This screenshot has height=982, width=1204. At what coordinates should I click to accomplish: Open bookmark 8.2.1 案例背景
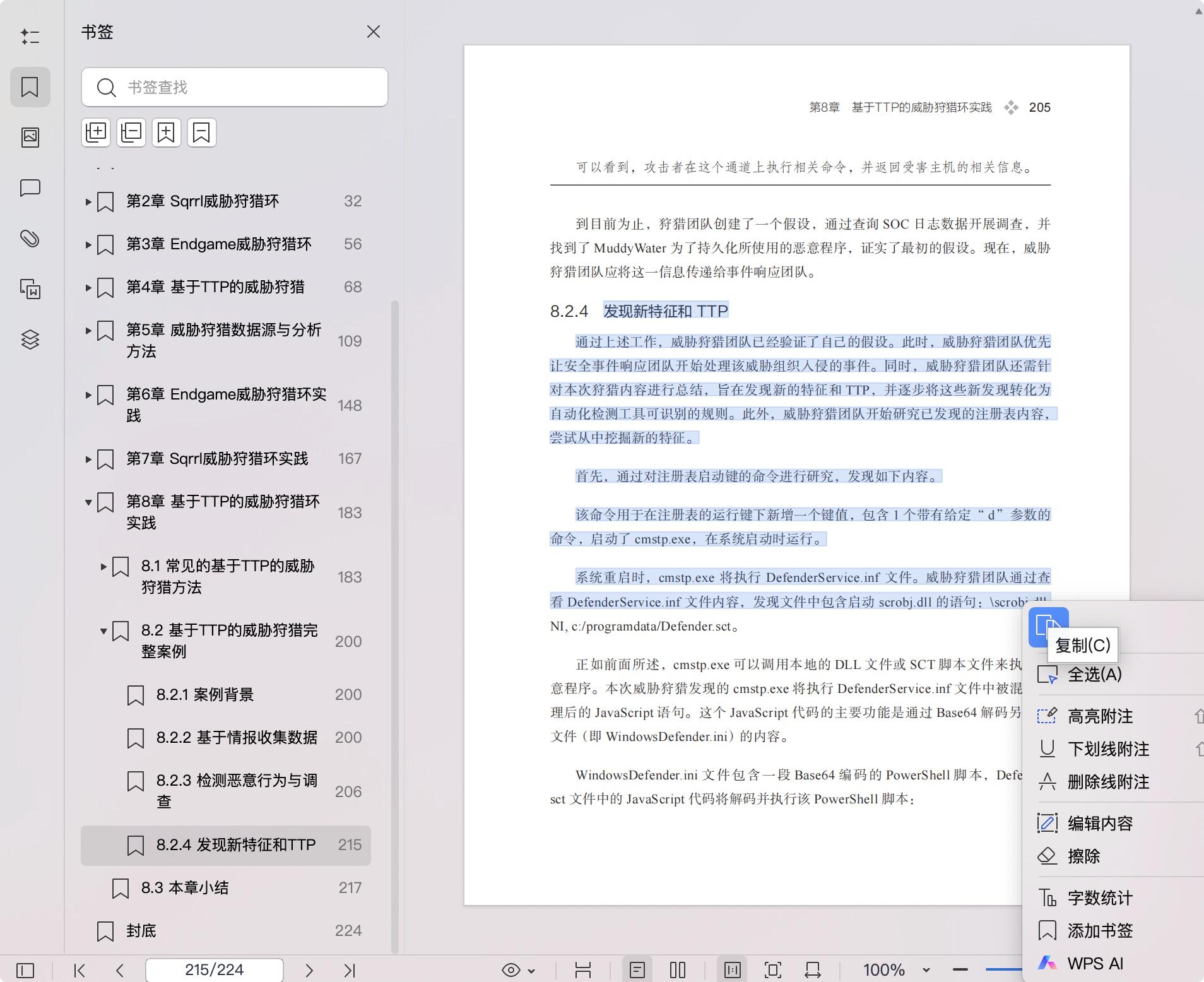[x=226, y=695]
